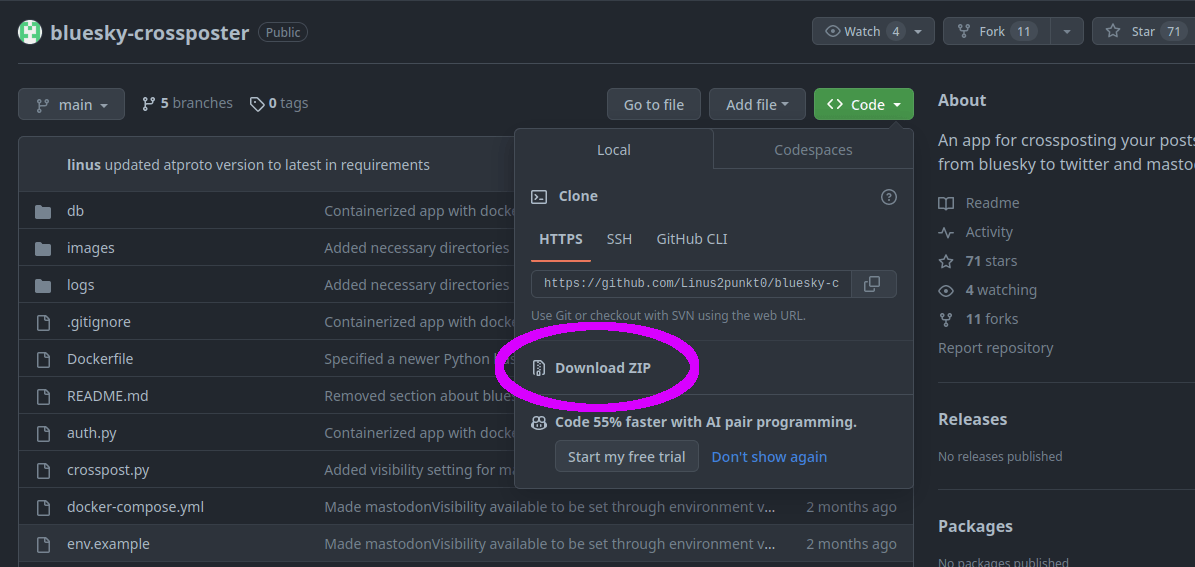Click the Clone help question mark icon
The image size is (1195, 567).
pyautogui.click(x=888, y=197)
